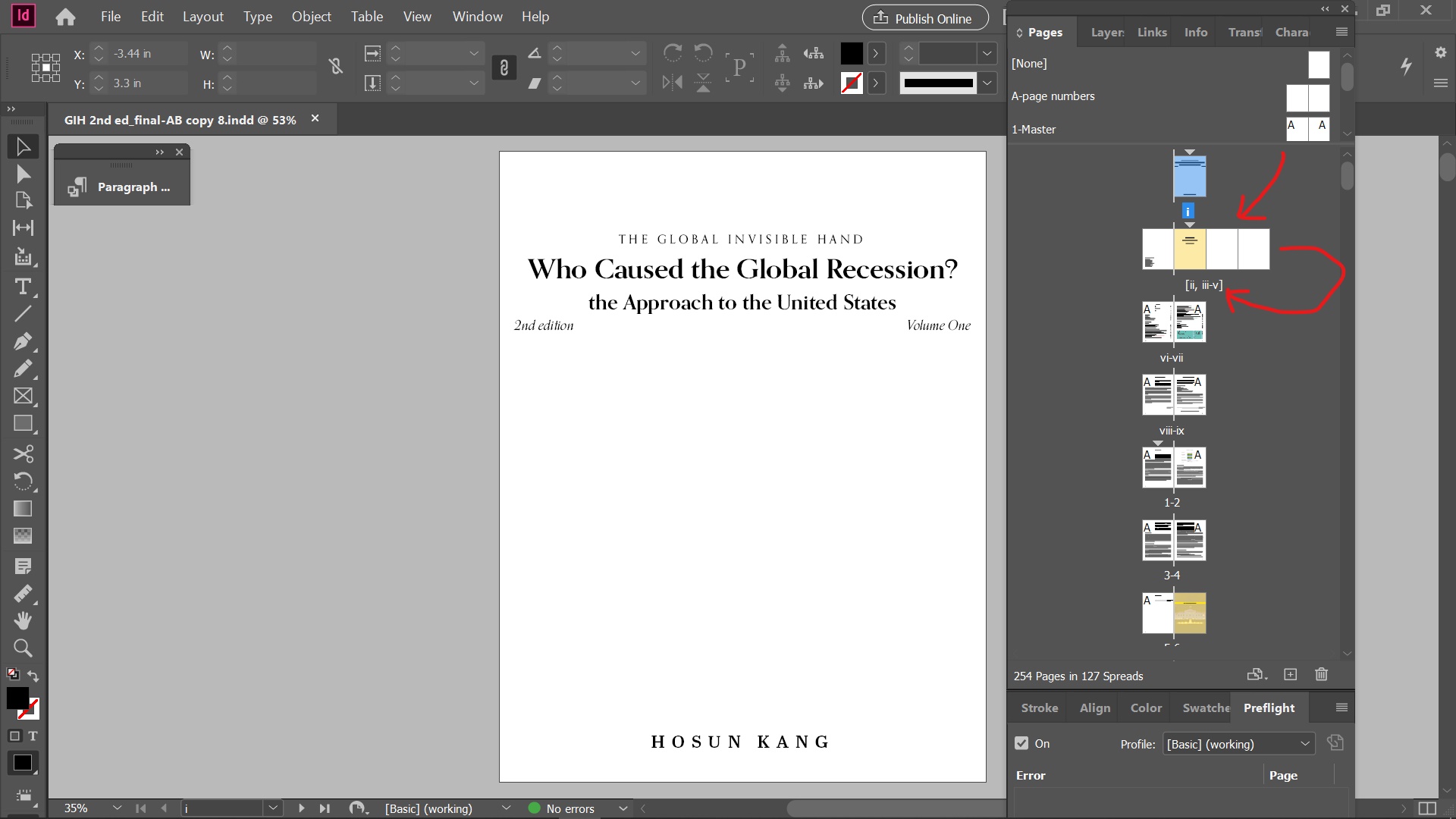Image resolution: width=1456 pixels, height=819 pixels.
Task: Select the Pen tool
Action: (x=23, y=341)
